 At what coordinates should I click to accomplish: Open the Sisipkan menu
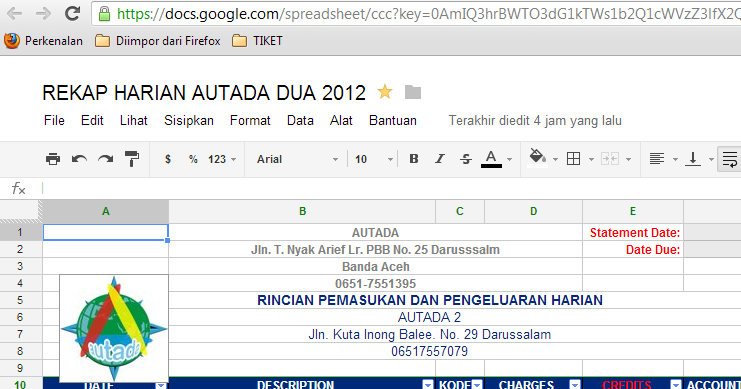pos(189,121)
